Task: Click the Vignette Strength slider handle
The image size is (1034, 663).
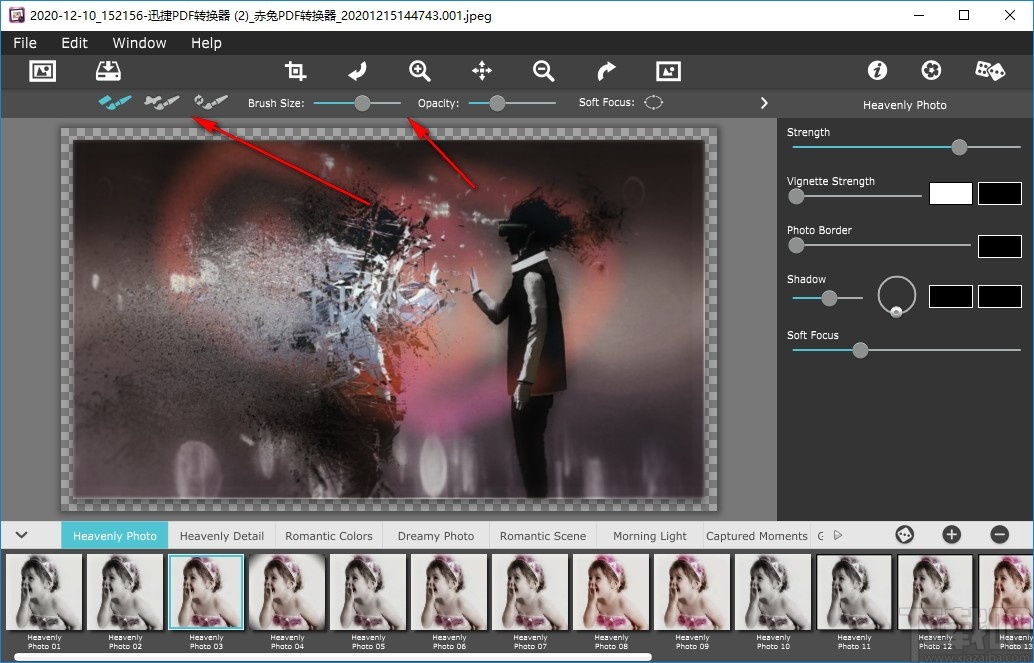Action: point(797,196)
